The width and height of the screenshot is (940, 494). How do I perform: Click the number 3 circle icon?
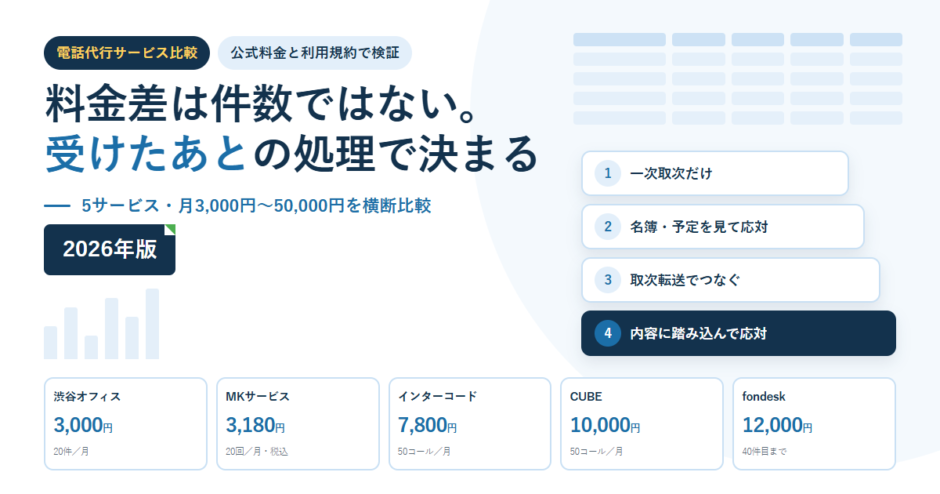tap(607, 280)
